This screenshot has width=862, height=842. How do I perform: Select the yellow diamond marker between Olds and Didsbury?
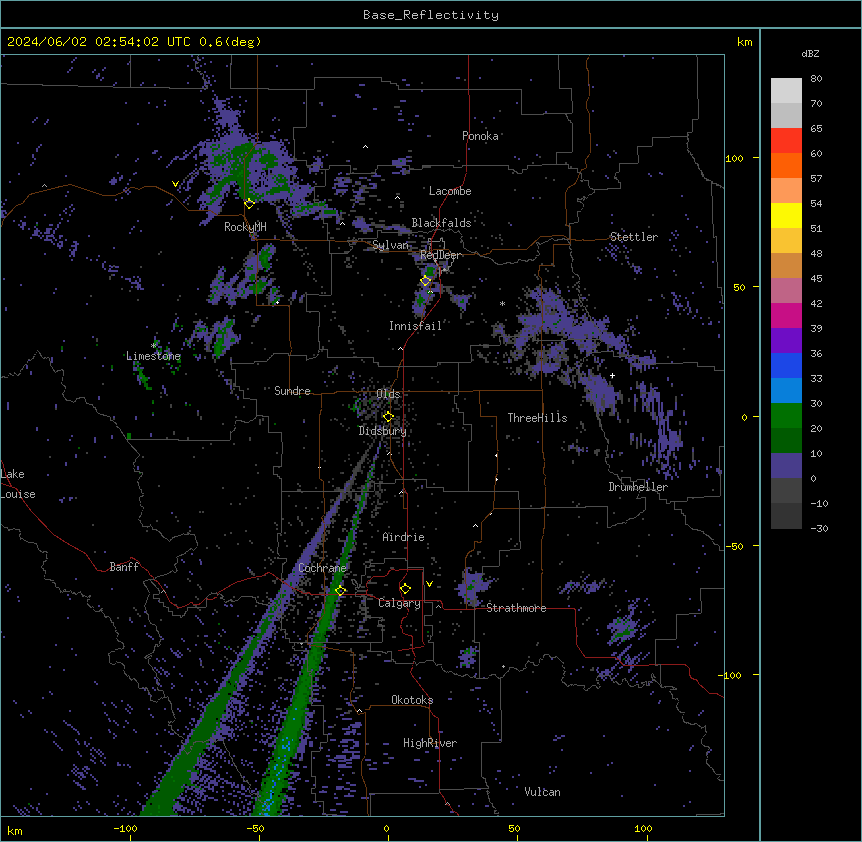(388, 417)
